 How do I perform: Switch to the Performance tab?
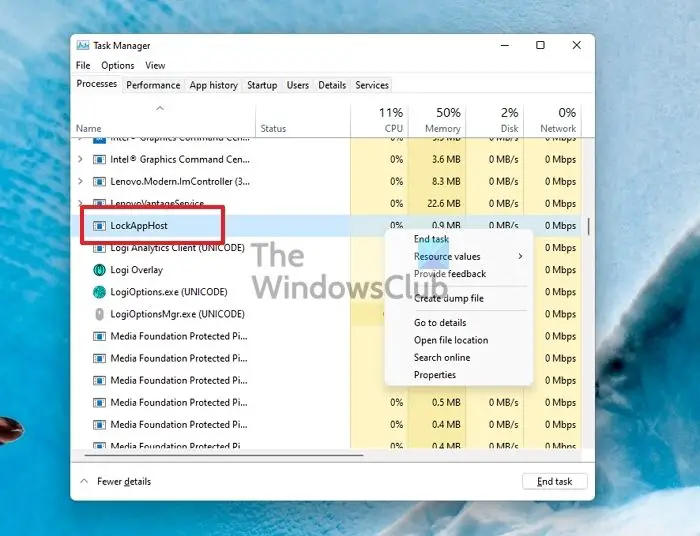tap(153, 85)
